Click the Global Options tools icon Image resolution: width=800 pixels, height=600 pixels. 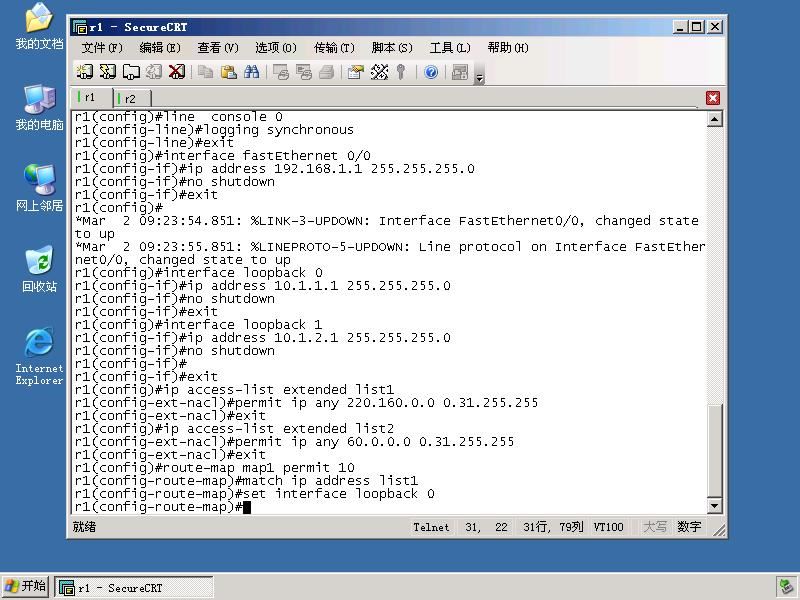379,72
